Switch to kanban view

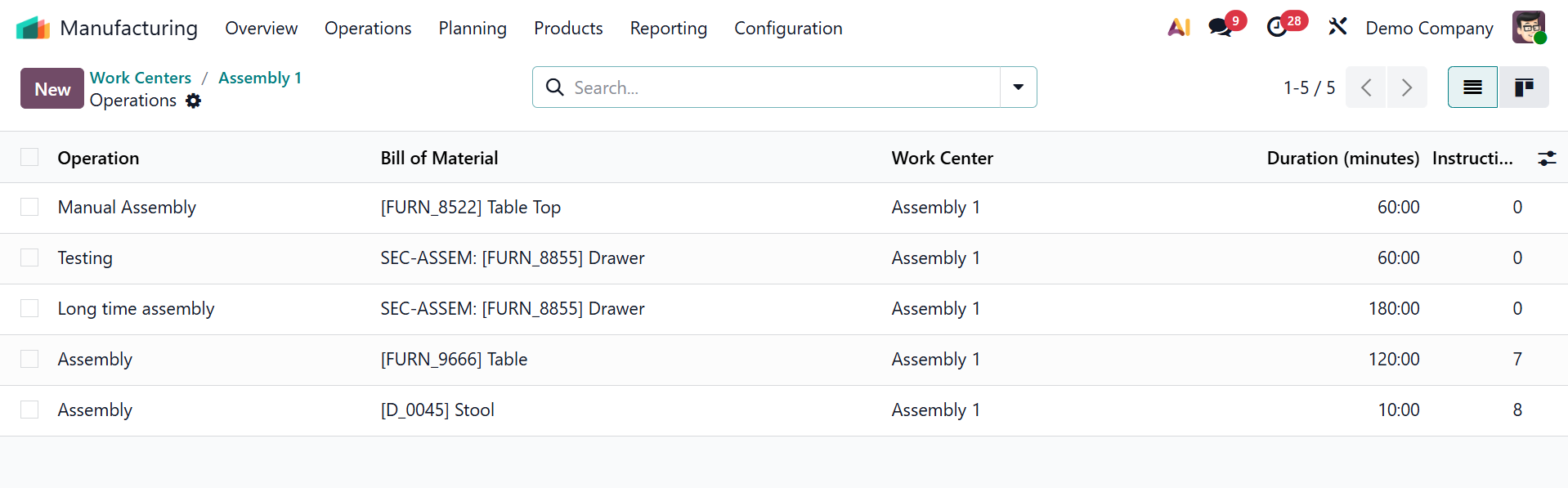tap(1523, 87)
